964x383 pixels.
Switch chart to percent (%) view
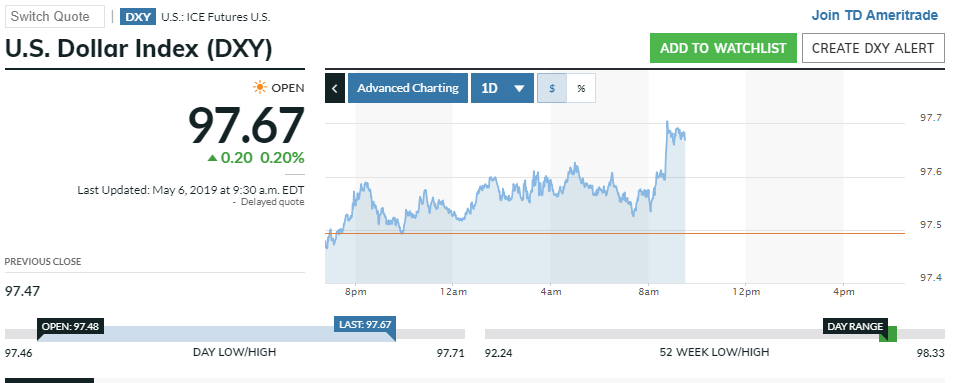pyautogui.click(x=581, y=88)
